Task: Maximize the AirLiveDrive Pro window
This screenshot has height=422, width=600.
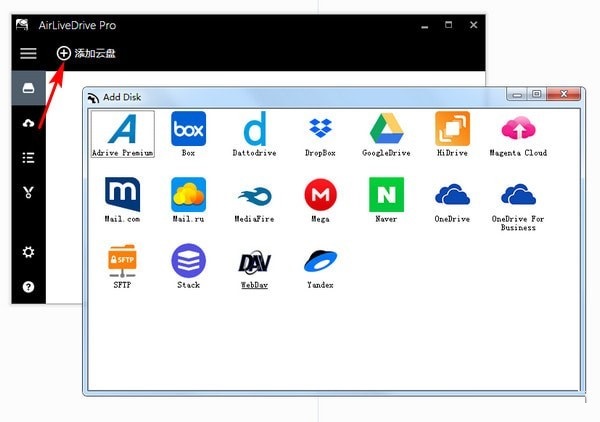Action: click(448, 25)
